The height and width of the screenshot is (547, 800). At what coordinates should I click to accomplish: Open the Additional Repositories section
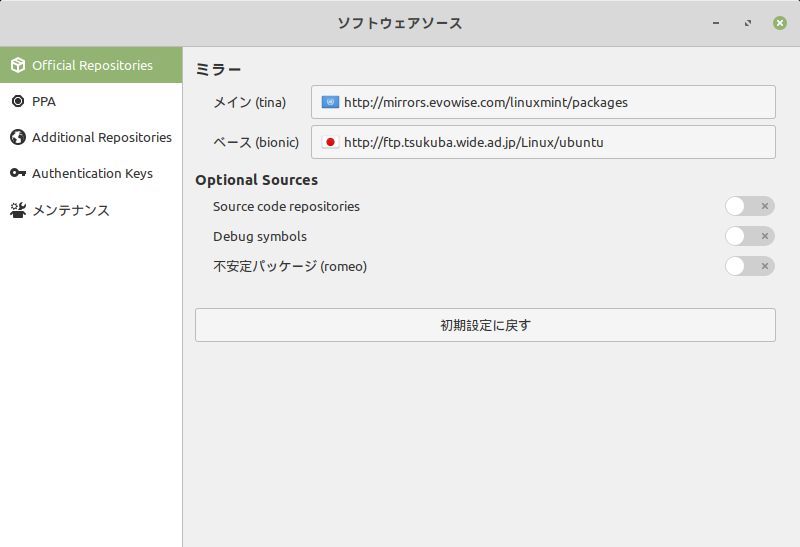click(101, 137)
